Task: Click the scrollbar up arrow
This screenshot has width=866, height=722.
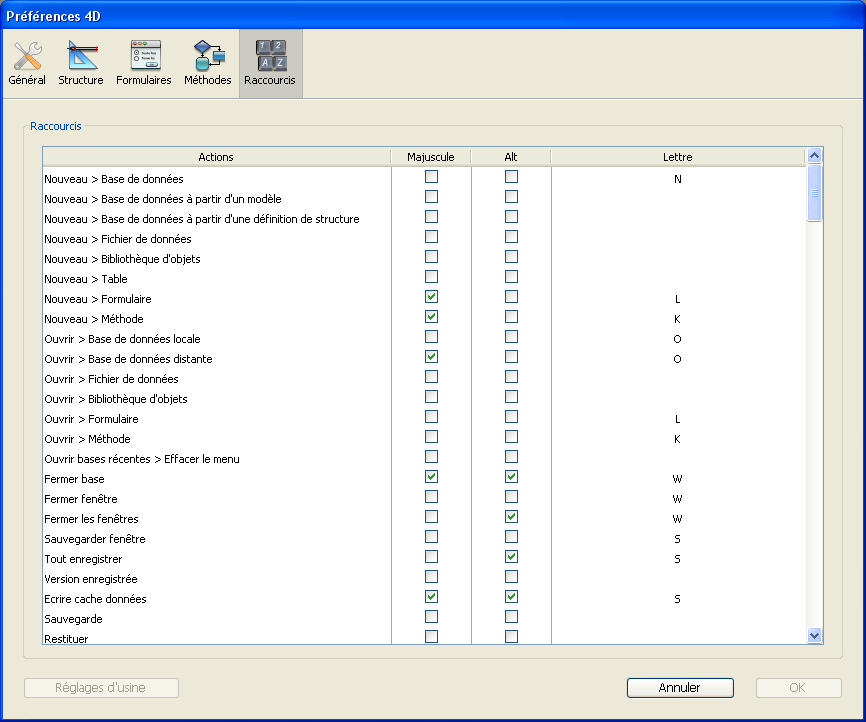Action: pyautogui.click(x=814, y=156)
